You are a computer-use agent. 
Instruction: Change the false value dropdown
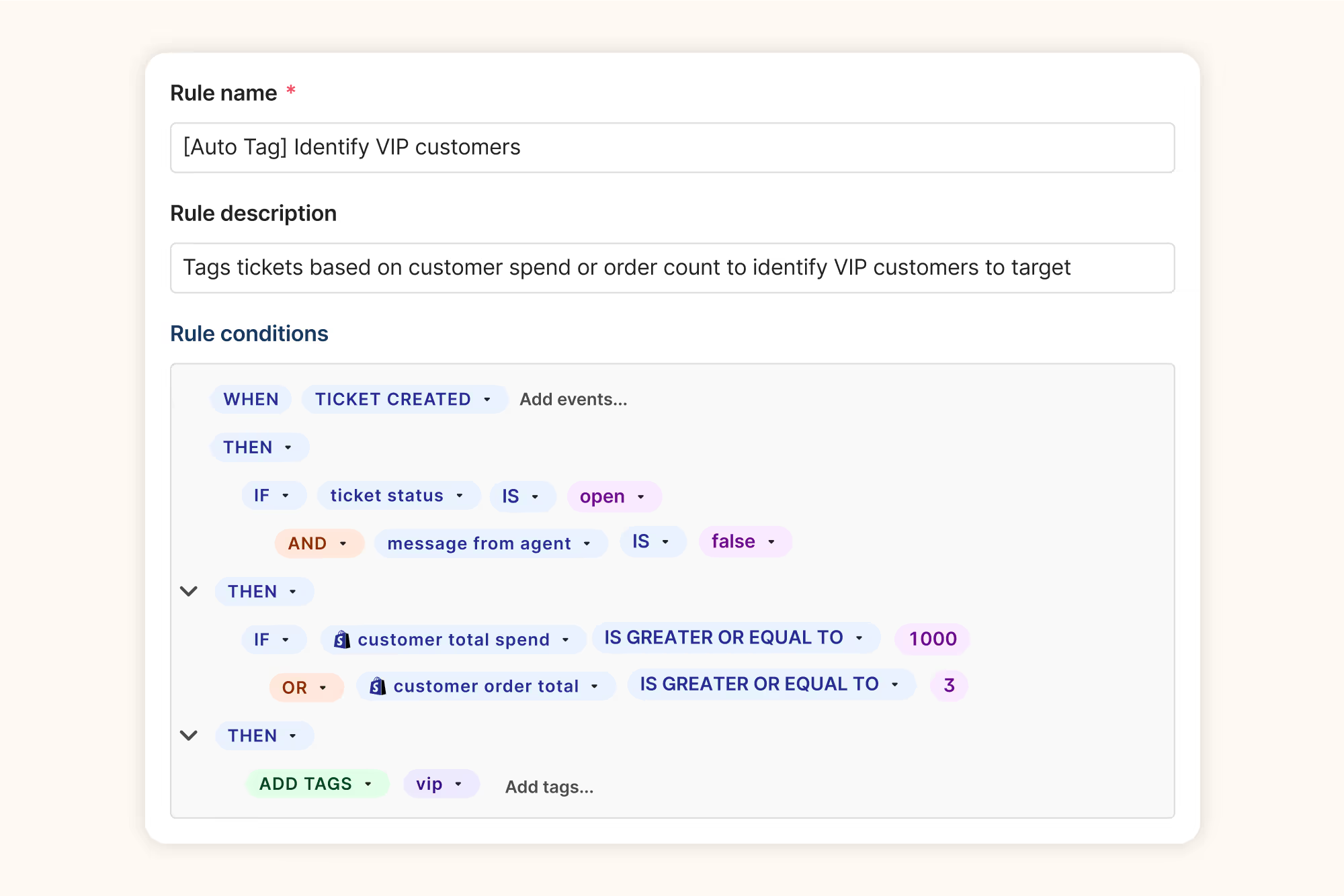point(745,542)
